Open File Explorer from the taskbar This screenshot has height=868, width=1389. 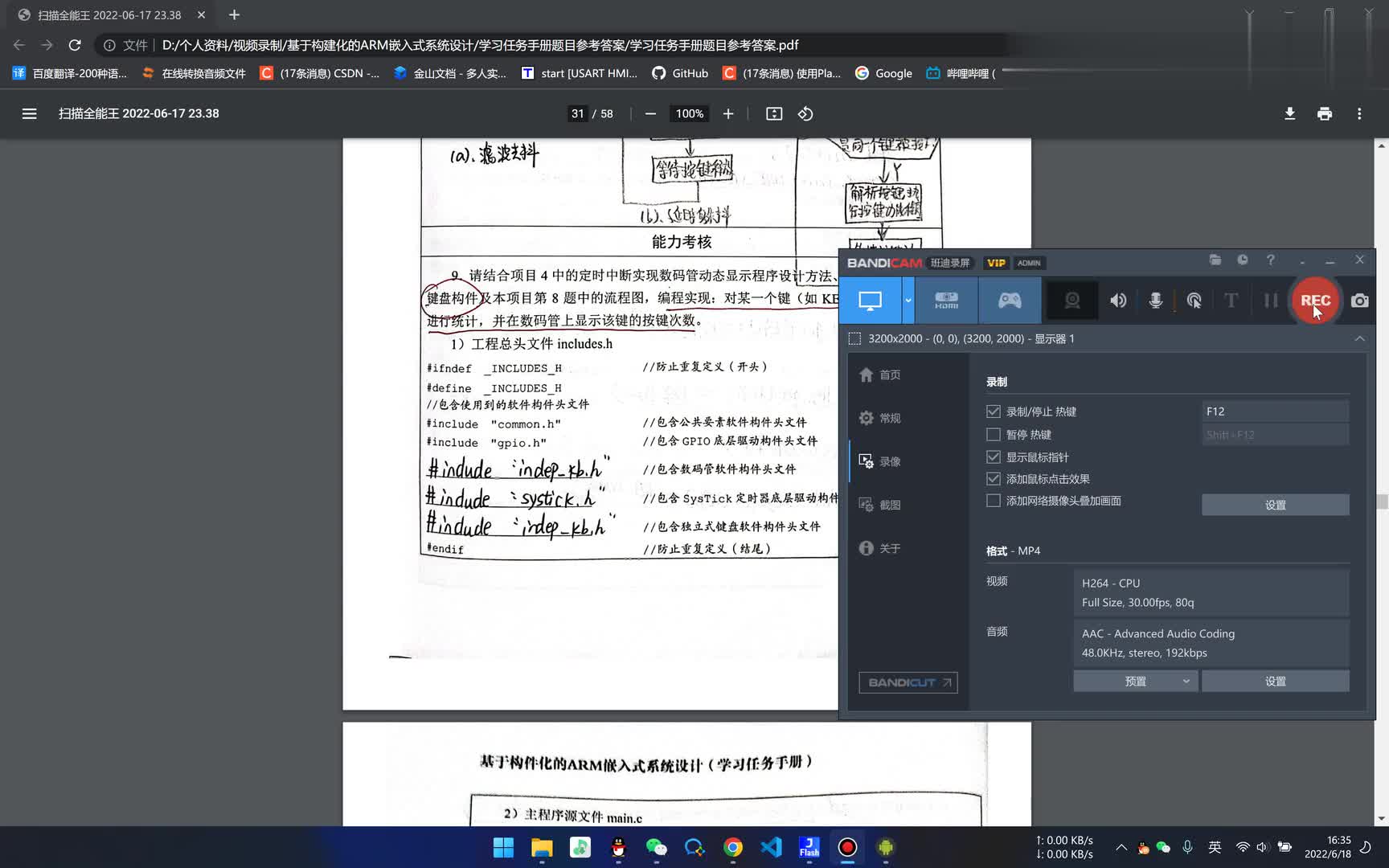click(x=542, y=847)
